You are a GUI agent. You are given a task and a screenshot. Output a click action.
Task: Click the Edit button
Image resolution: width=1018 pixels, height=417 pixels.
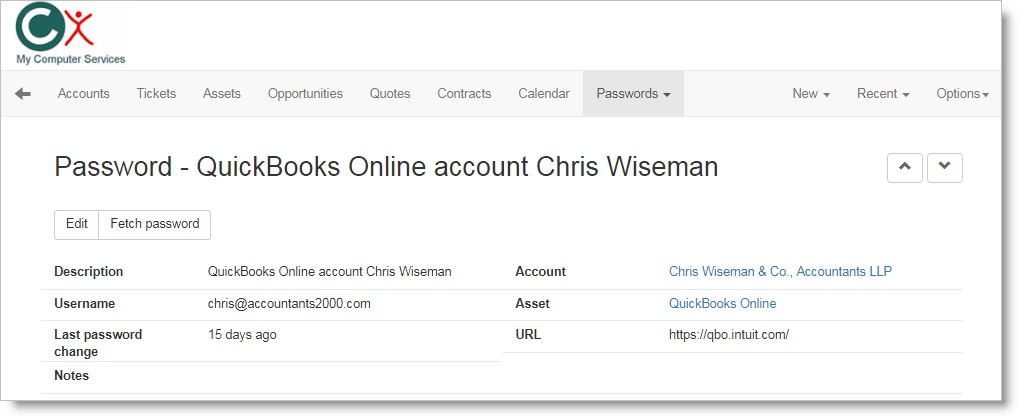coord(77,224)
